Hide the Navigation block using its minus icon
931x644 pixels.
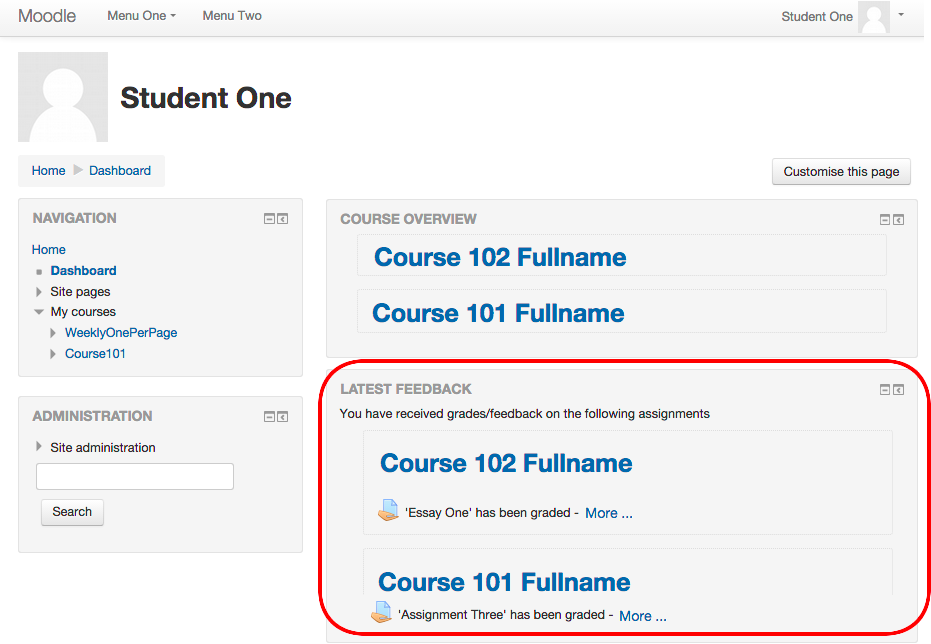(270, 219)
